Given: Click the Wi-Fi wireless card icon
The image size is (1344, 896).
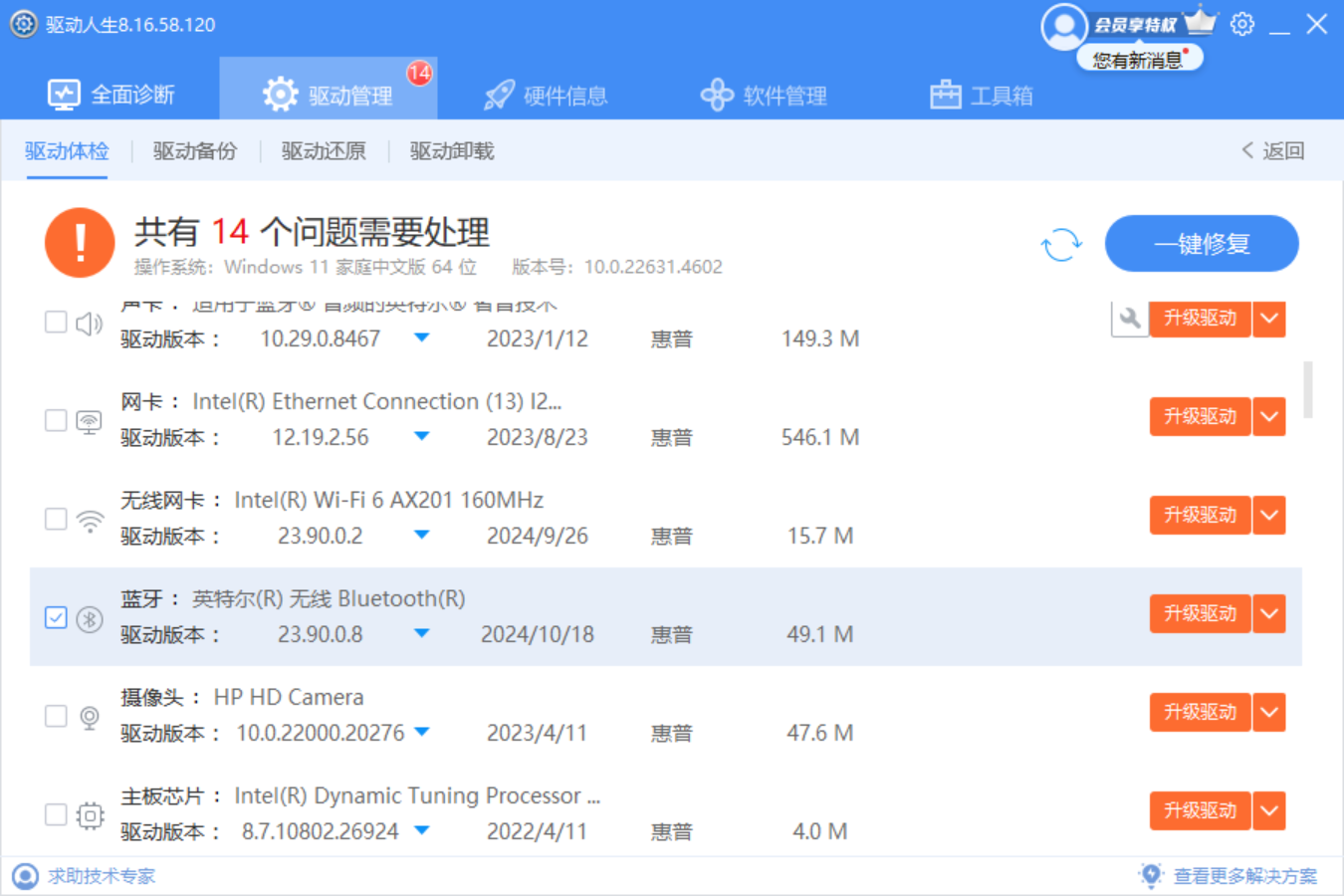Looking at the screenshot, I should pos(90,520).
